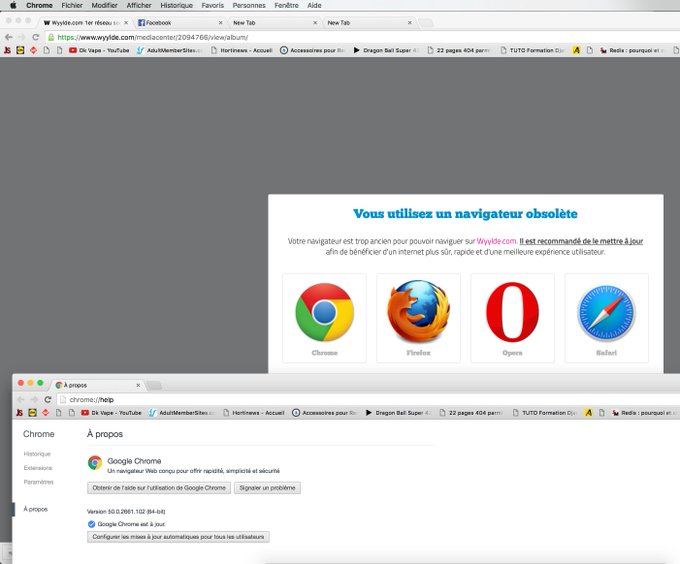The image size is (680, 564).
Task: Choose the Chrome browser download icon
Action: point(324,318)
